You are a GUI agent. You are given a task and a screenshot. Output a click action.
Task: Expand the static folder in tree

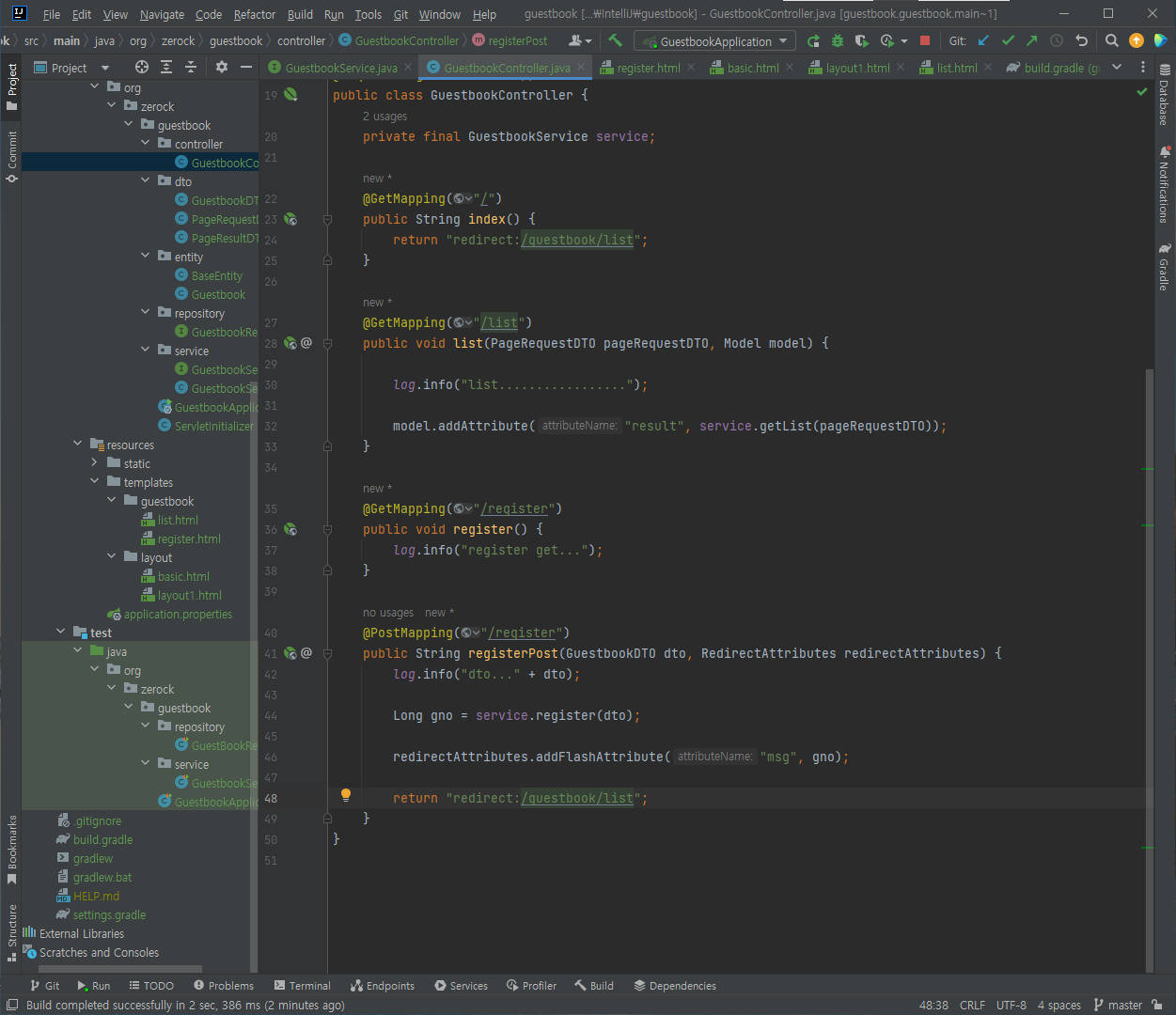[95, 463]
